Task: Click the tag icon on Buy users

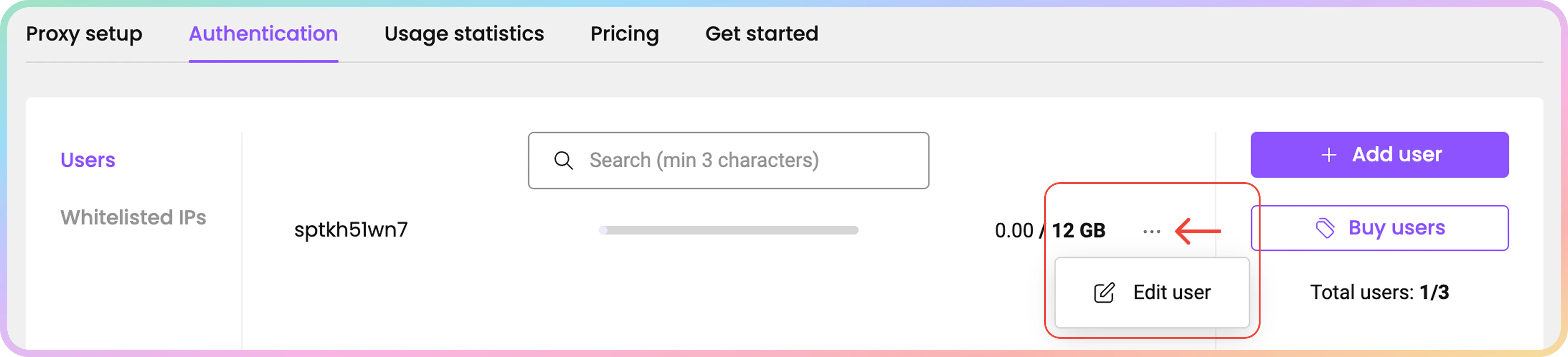Action: point(1325,229)
